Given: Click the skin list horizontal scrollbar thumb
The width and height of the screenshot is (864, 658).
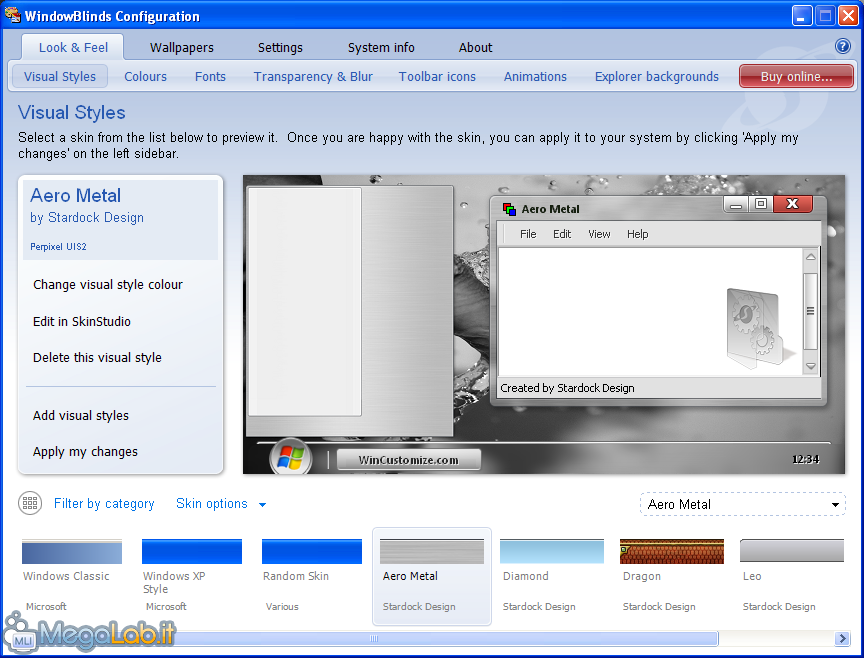Looking at the screenshot, I should [x=375, y=638].
